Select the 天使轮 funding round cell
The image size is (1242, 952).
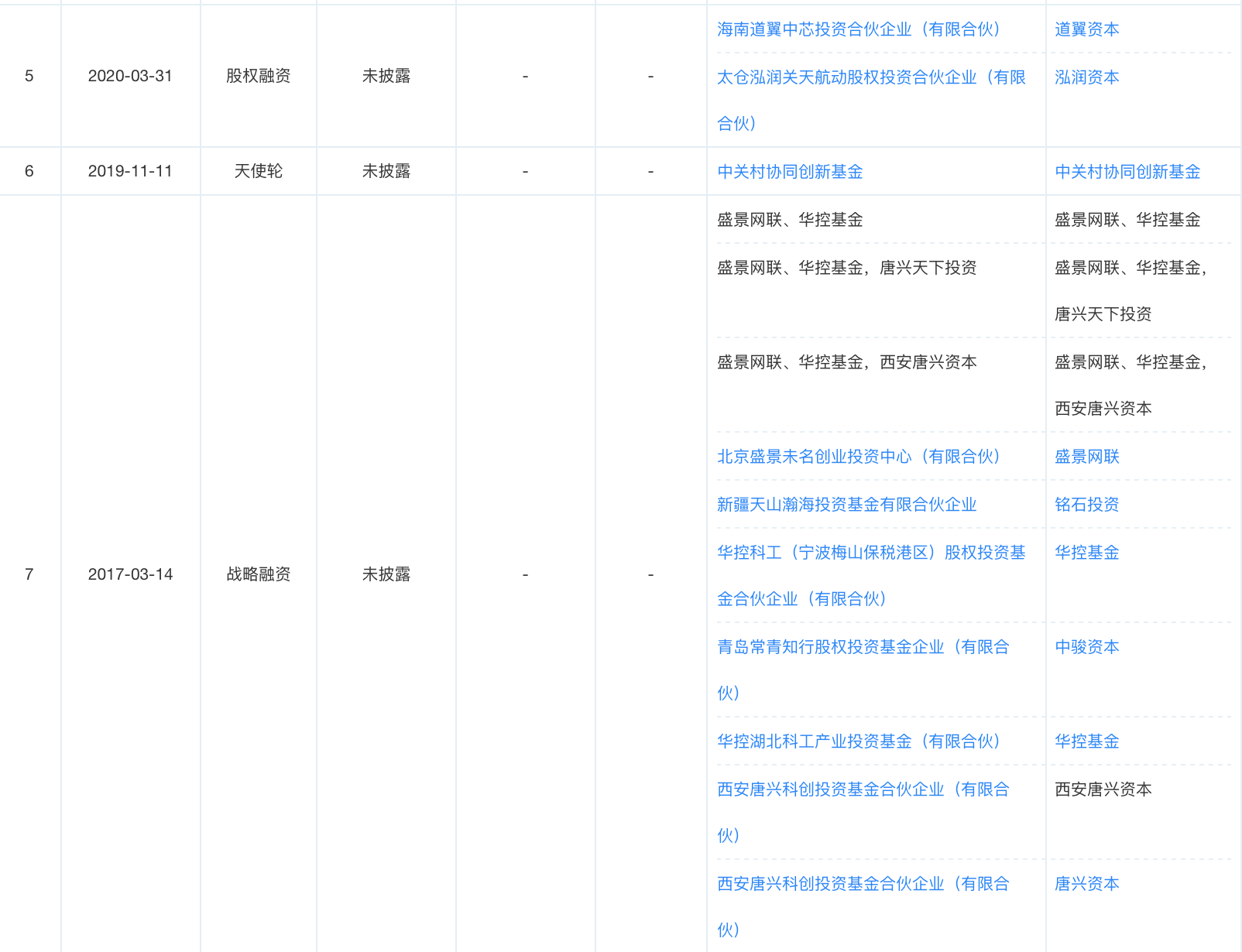(258, 171)
